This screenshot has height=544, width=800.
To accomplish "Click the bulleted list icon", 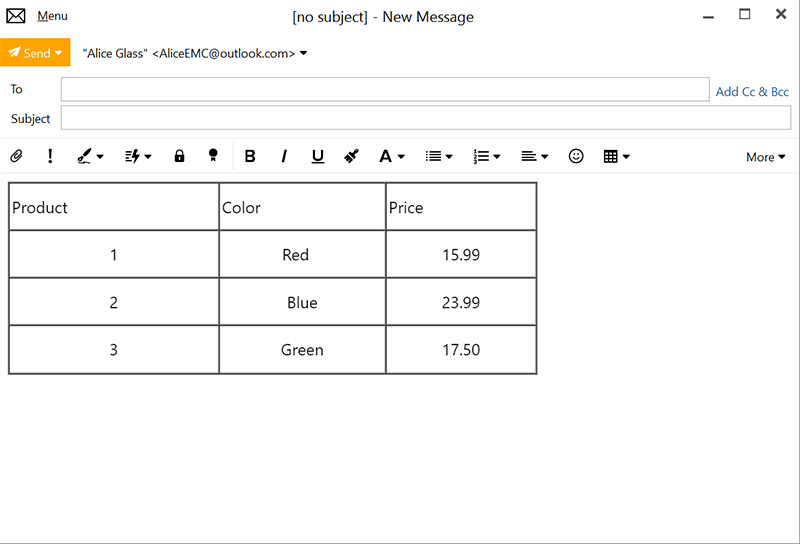I will point(433,156).
